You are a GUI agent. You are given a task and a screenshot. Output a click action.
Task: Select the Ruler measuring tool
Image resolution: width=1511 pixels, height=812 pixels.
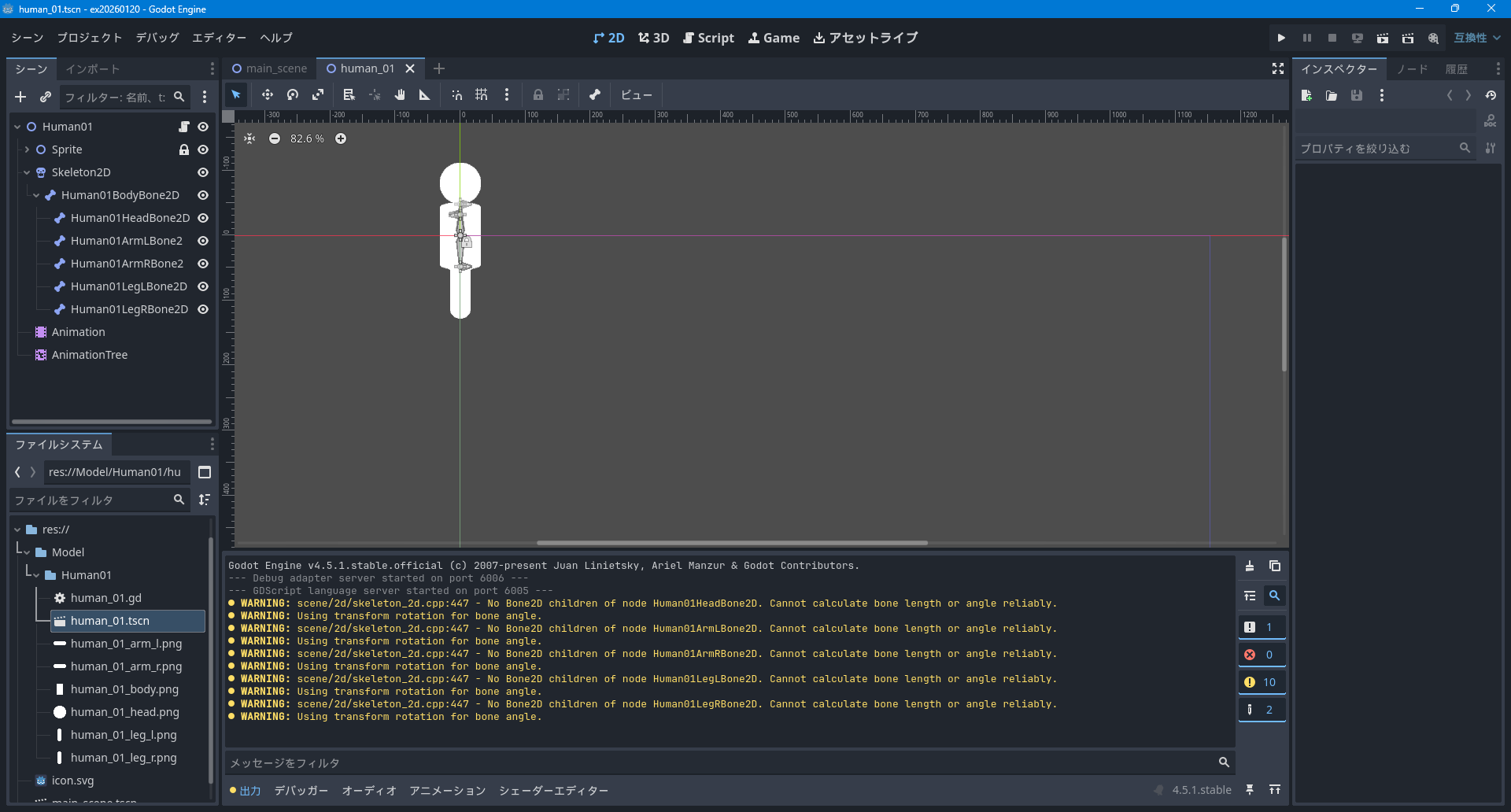click(x=425, y=95)
